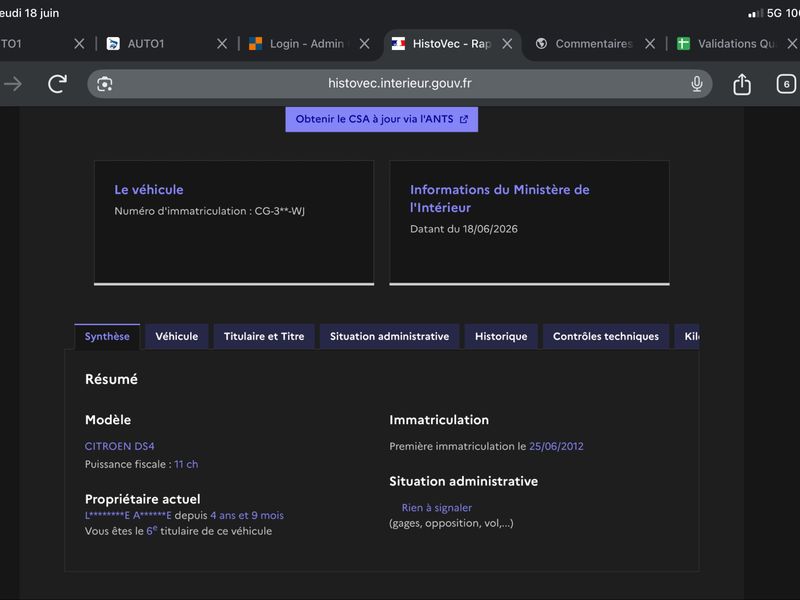The width and height of the screenshot is (800, 600).
Task: Check the cellular signal strength indicator
Action: coord(755,13)
